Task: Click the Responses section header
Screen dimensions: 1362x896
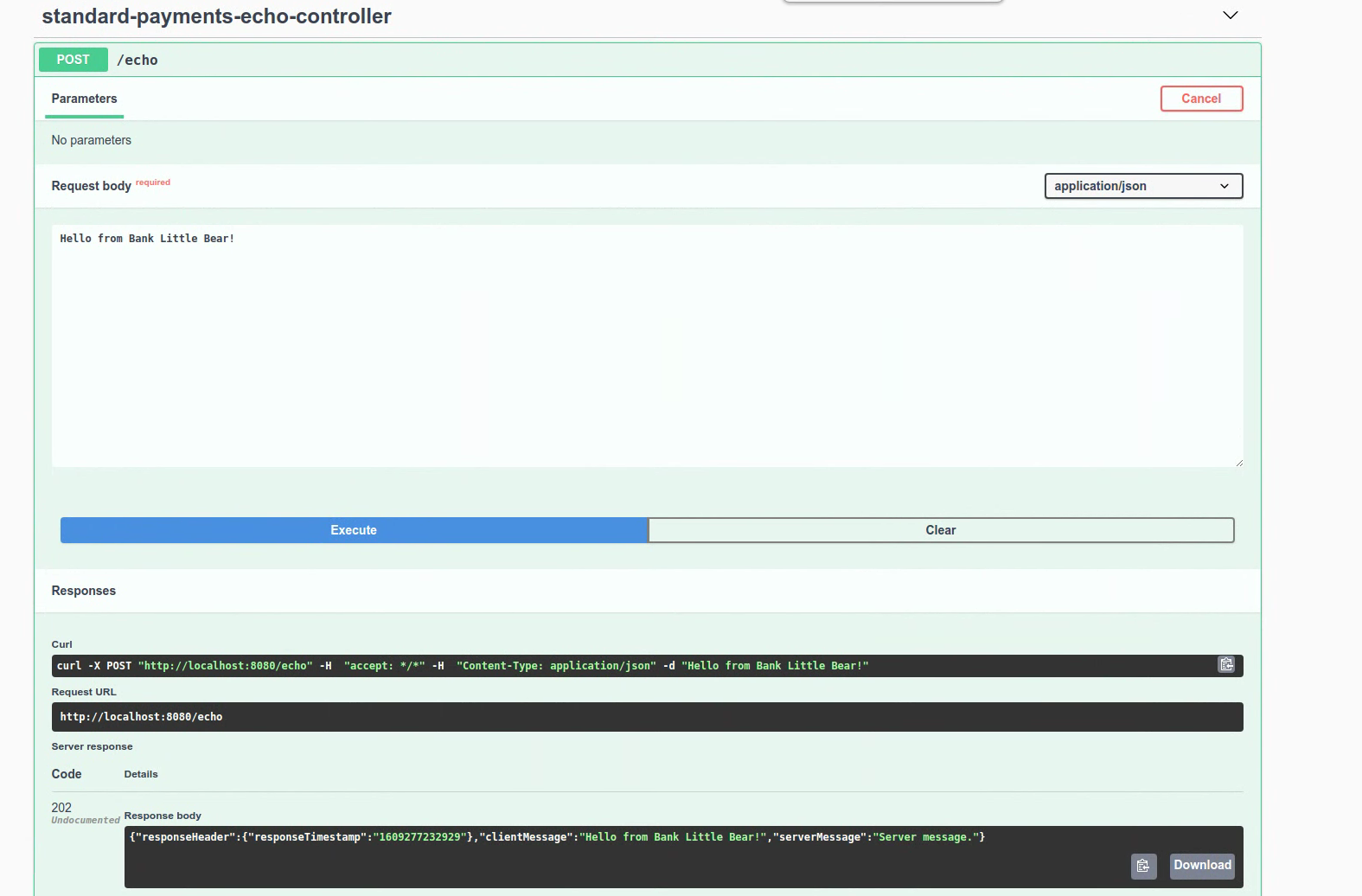Action: coord(83,591)
